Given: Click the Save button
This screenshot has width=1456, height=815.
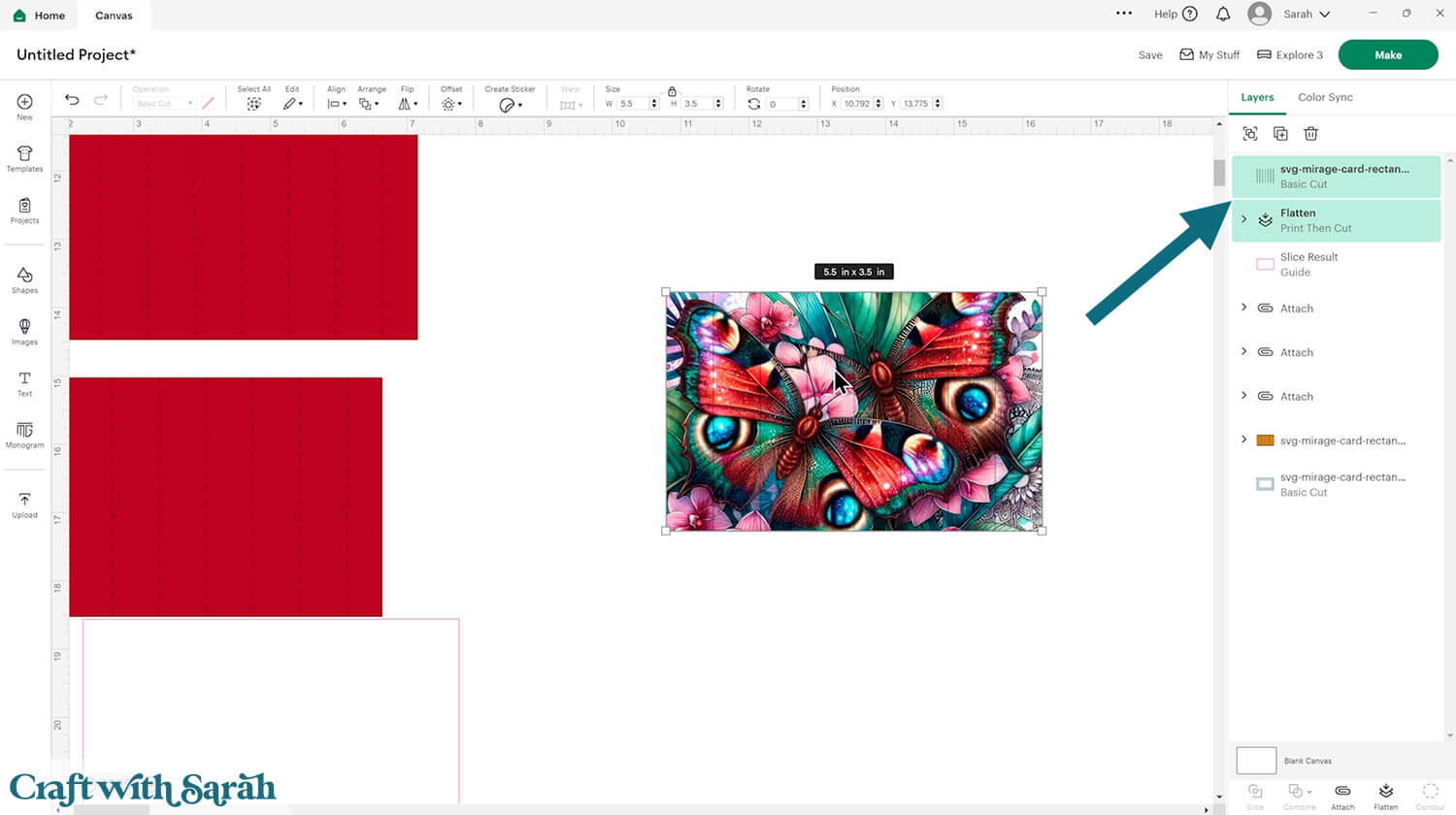Looking at the screenshot, I should pos(1150,55).
